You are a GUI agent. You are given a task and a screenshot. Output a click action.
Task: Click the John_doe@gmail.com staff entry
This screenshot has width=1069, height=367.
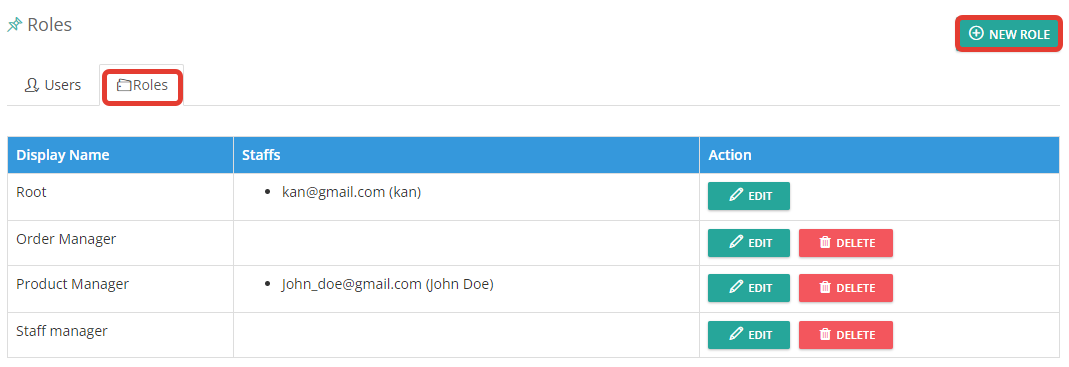point(387,284)
